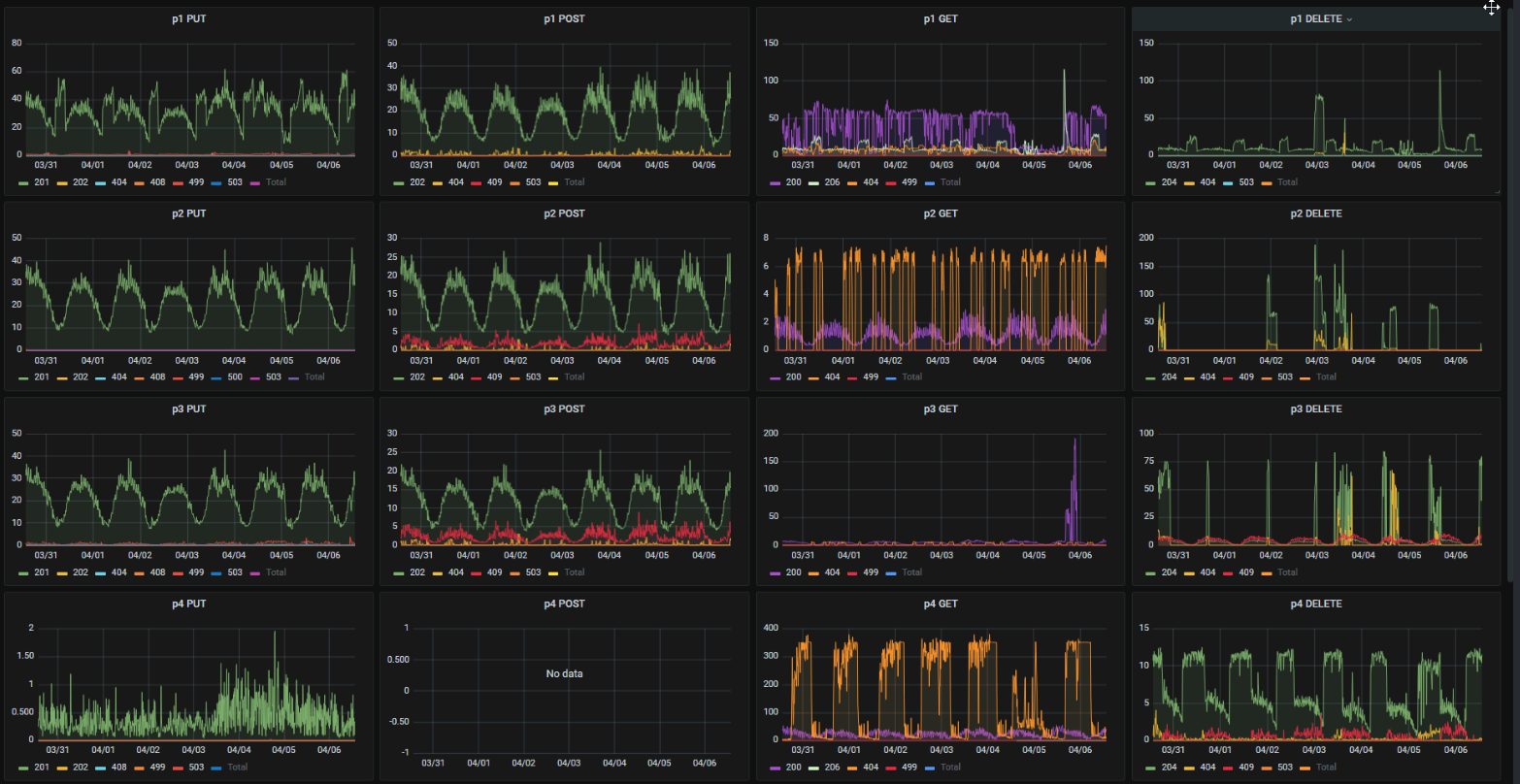Viewport: 1520px width, 784px height.
Task: Toggle the 201 series in p1 PUT legend
Action: (43, 182)
